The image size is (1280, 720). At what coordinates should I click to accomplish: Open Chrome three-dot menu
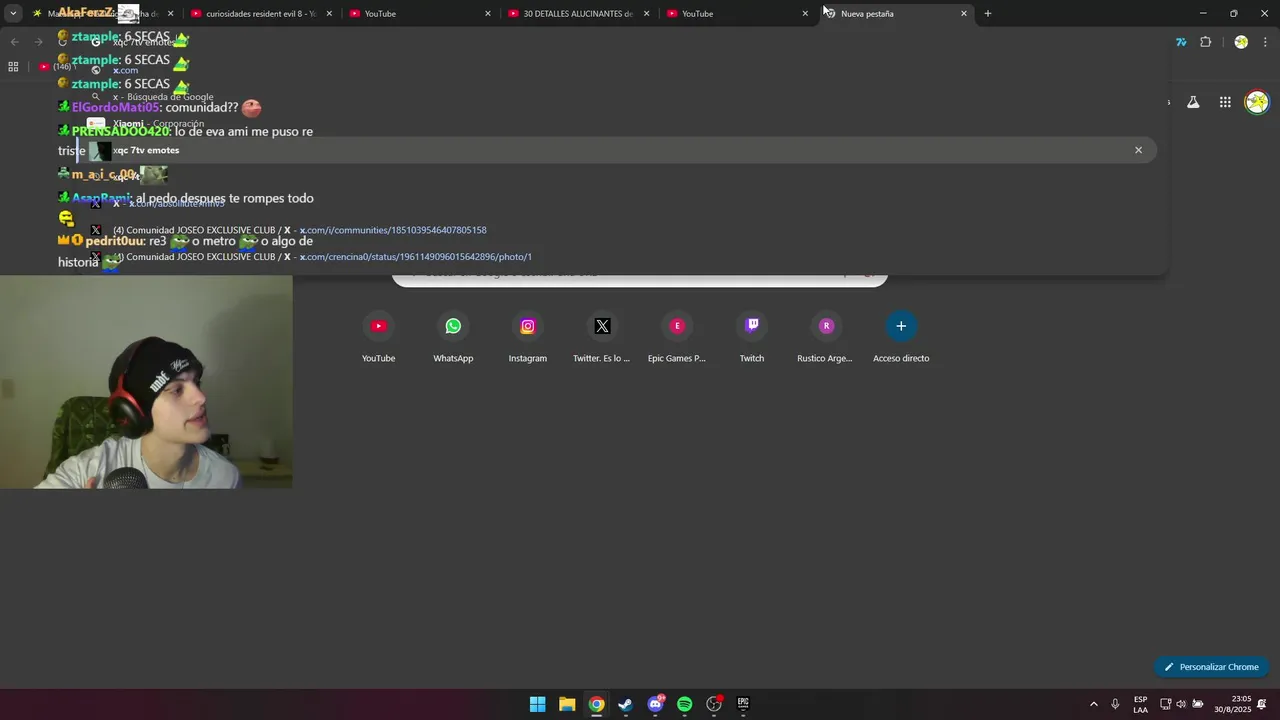(1265, 42)
